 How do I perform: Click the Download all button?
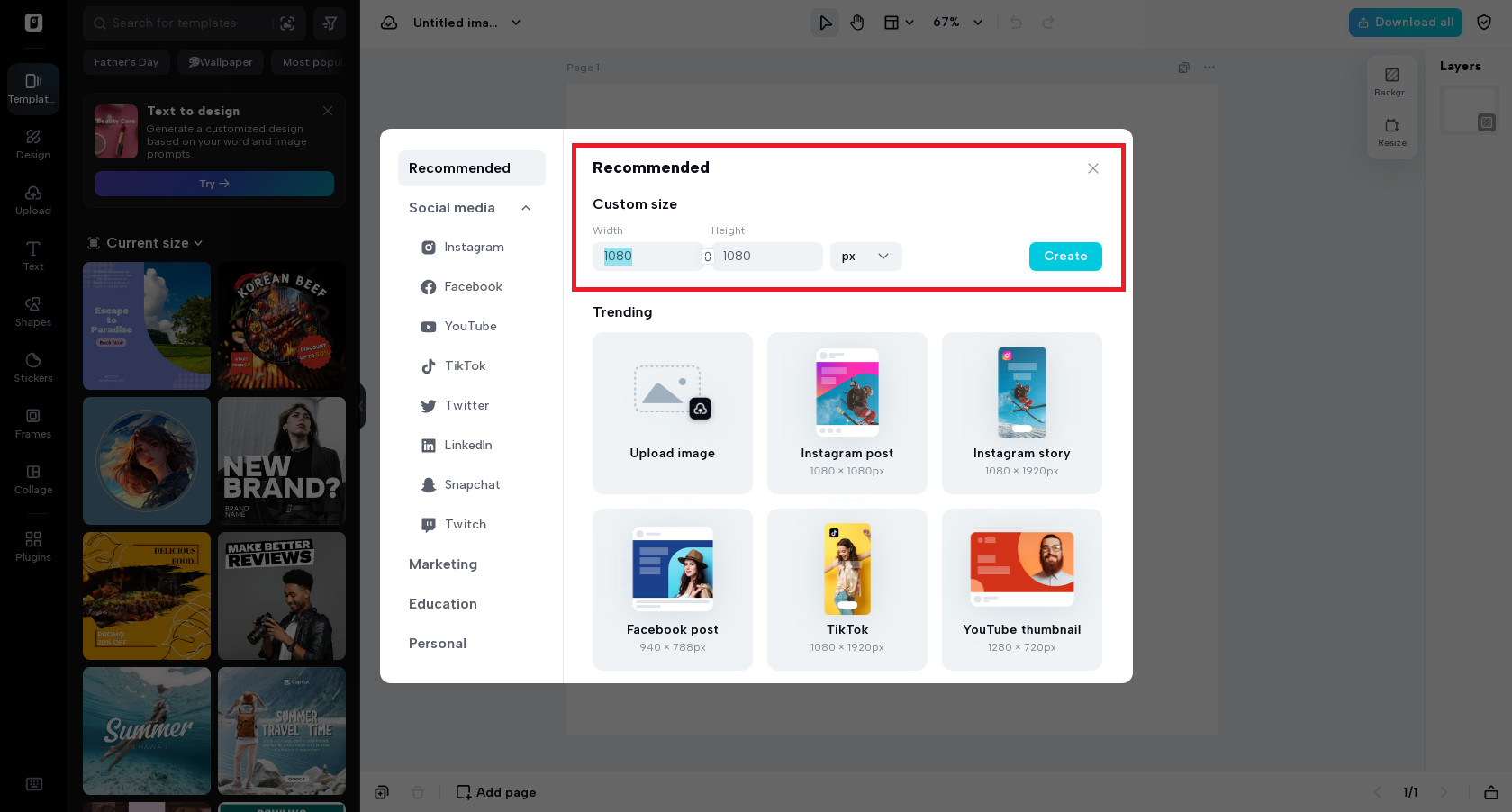[x=1406, y=23]
